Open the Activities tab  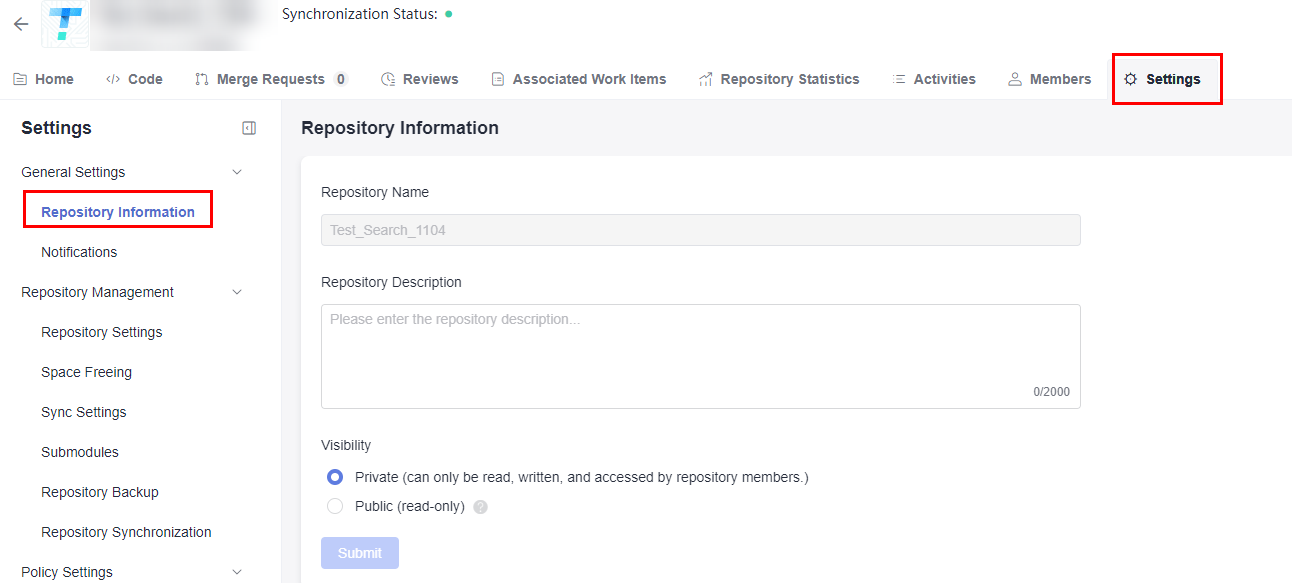[934, 79]
